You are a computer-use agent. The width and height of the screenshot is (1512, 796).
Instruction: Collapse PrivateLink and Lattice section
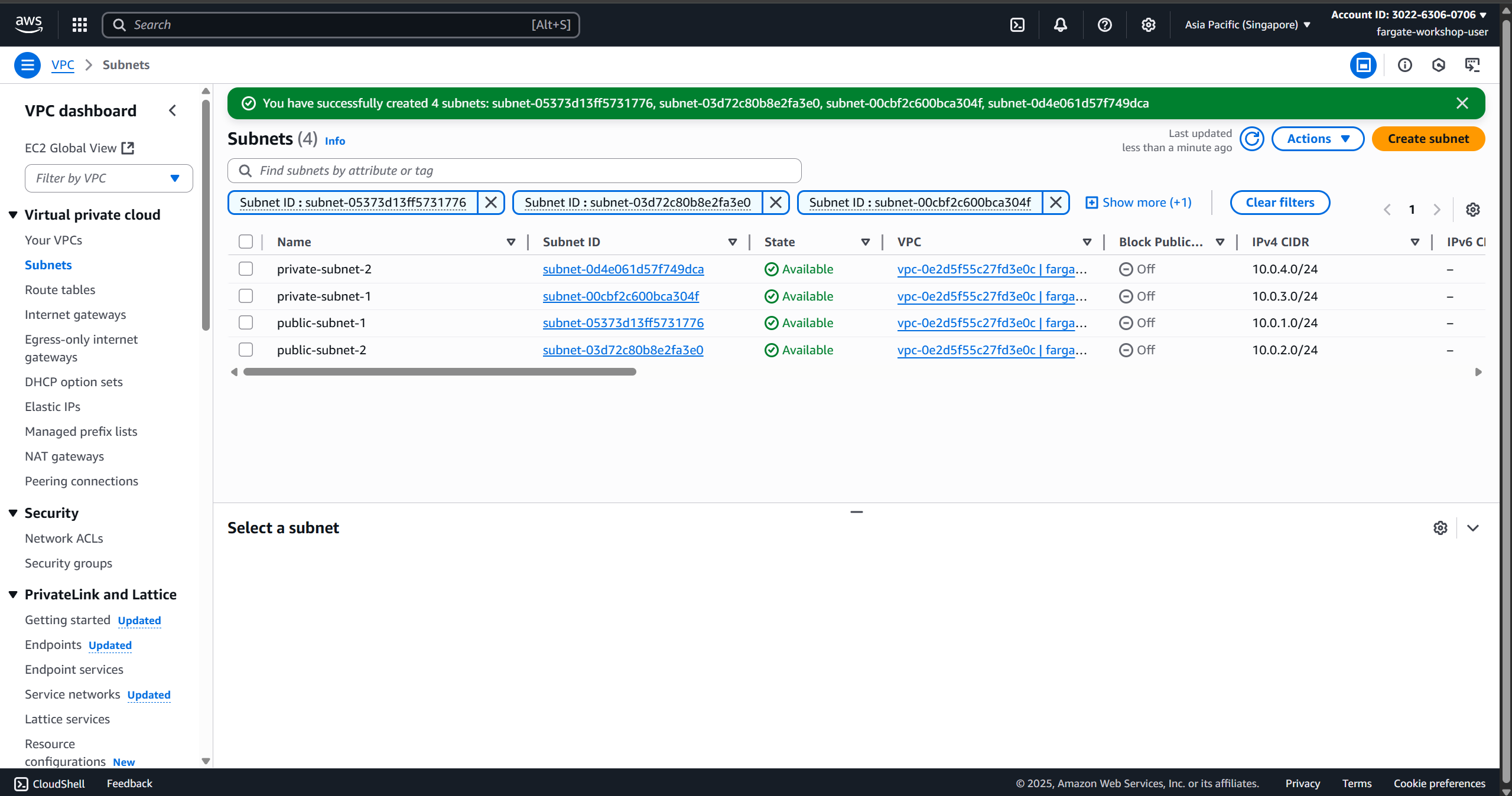coord(13,595)
